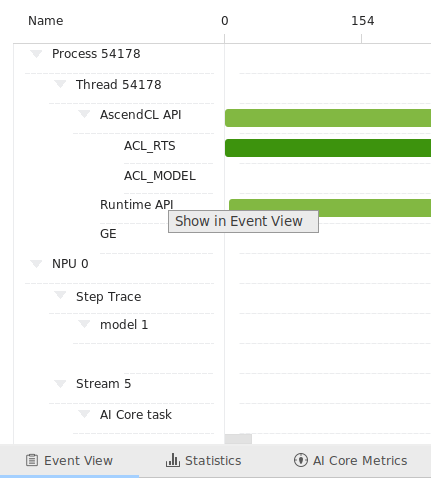Collapse the model 1 entry
Screen dimensions: 431x479
point(84,324)
